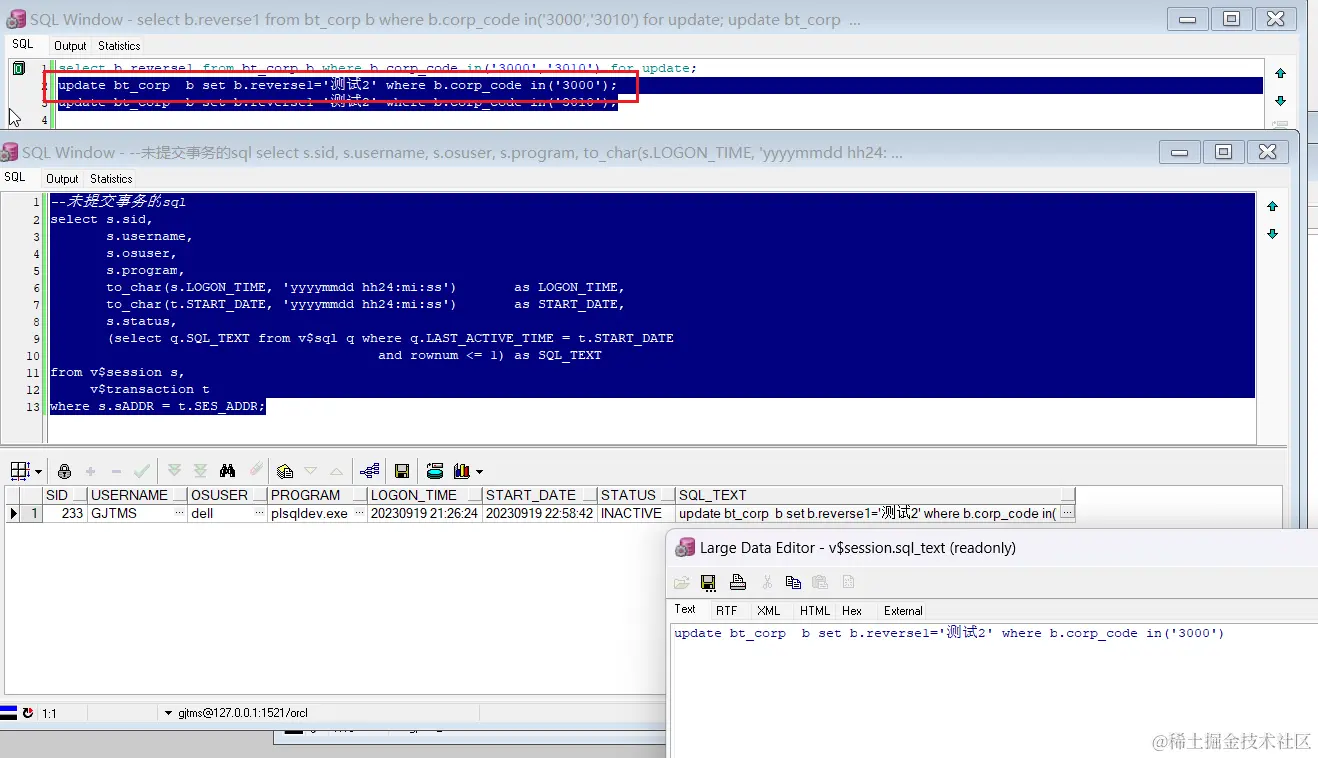Click the linked query tree icon
Screen dimensions: 1318x758
point(370,471)
